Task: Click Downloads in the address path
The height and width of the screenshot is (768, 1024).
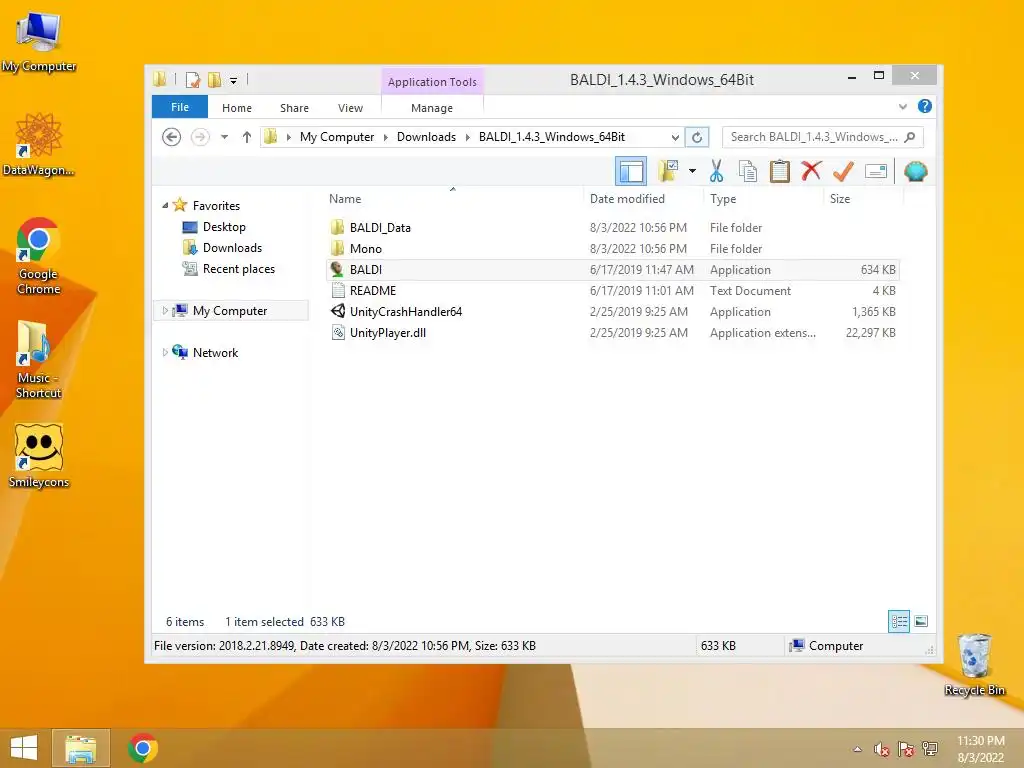Action: 426,137
